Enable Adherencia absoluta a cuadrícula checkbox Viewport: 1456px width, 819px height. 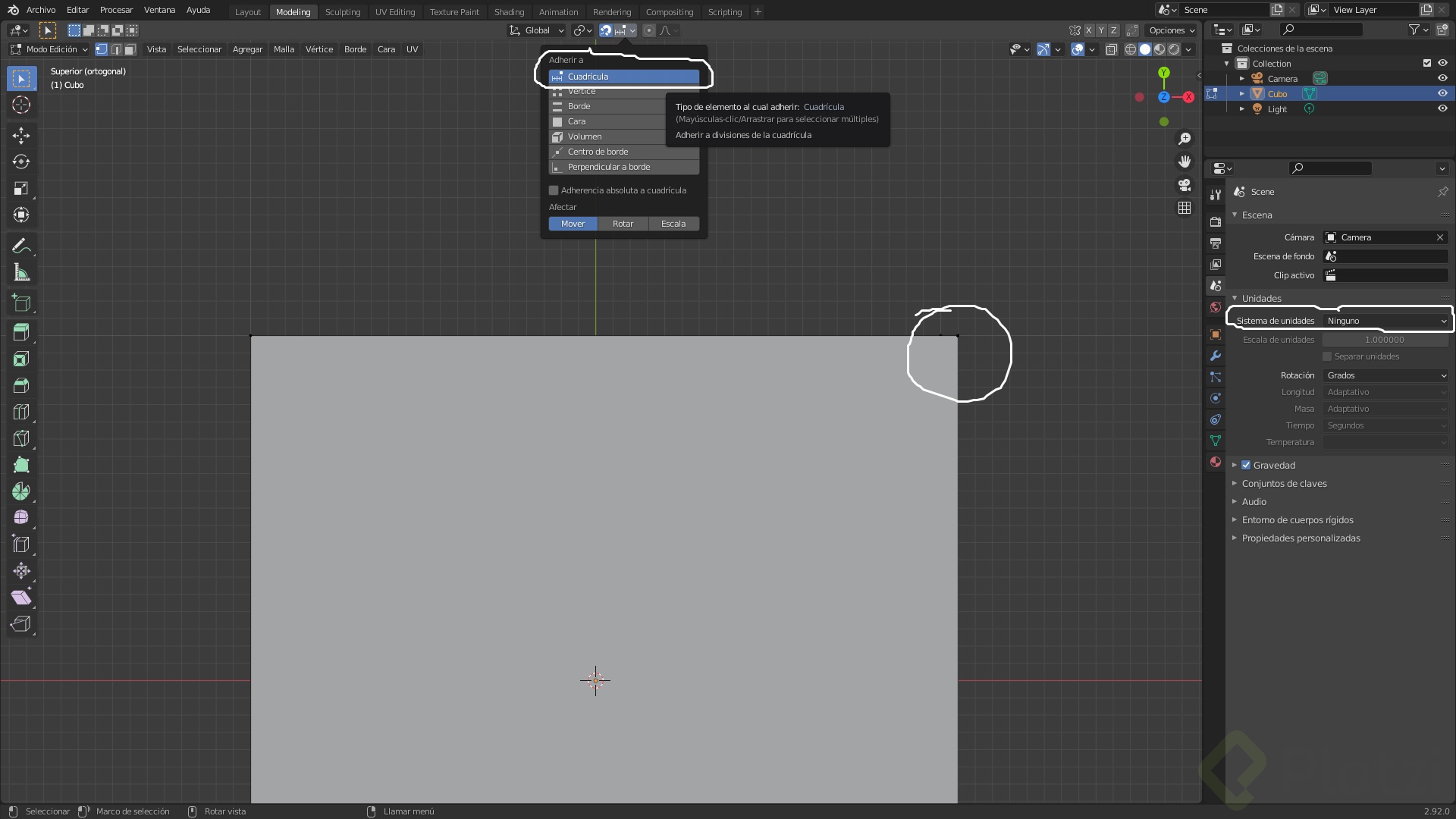(x=554, y=190)
